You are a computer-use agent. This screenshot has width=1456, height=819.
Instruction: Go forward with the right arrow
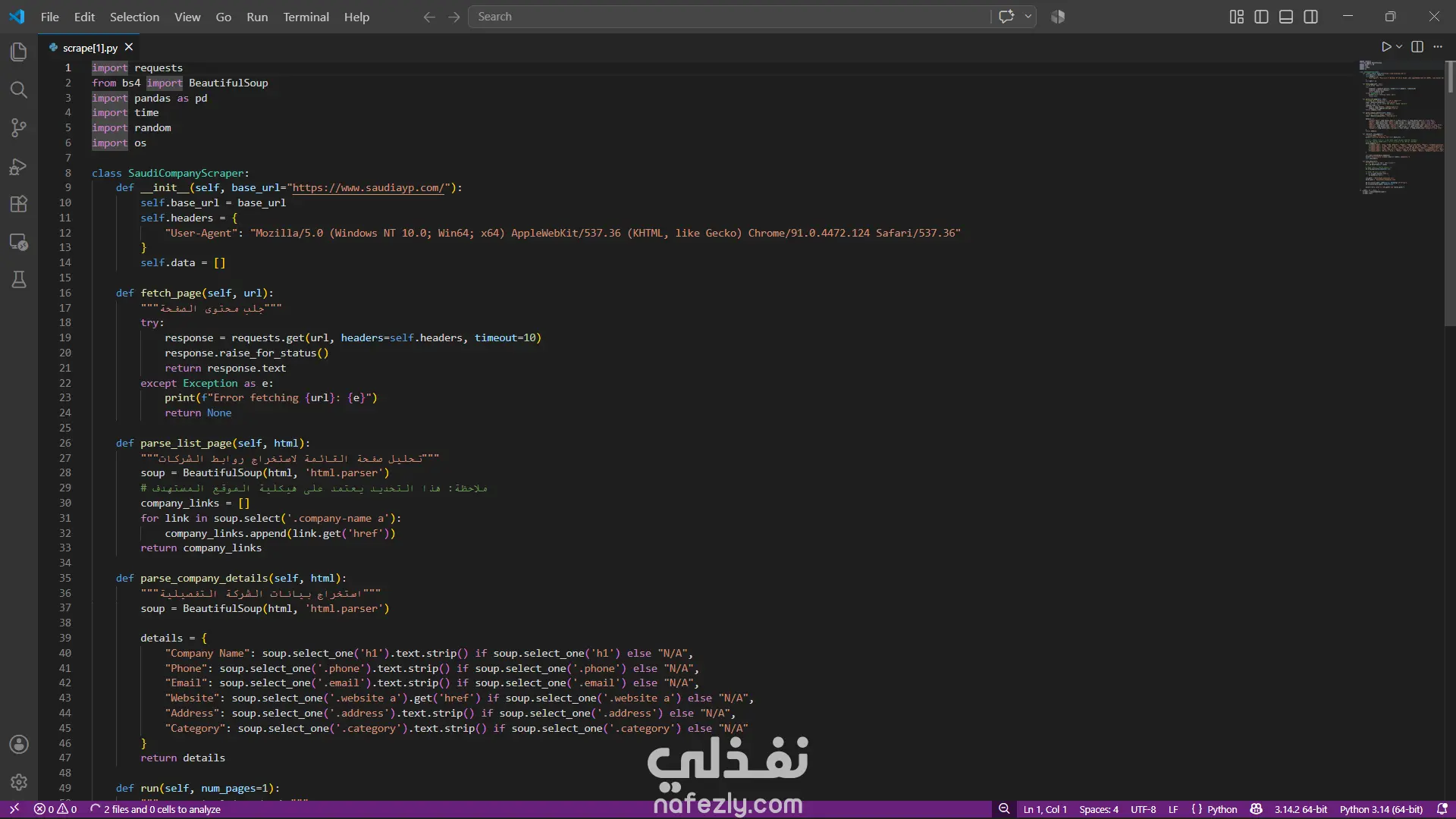pos(453,17)
